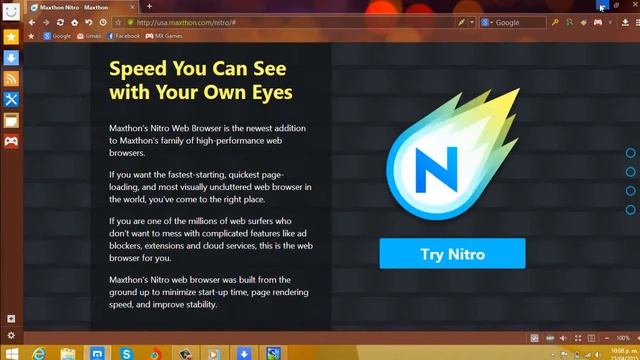Screen dimensions: 640x360
Task: Click the 'Speed You Can See' heading
Action: [201, 80]
